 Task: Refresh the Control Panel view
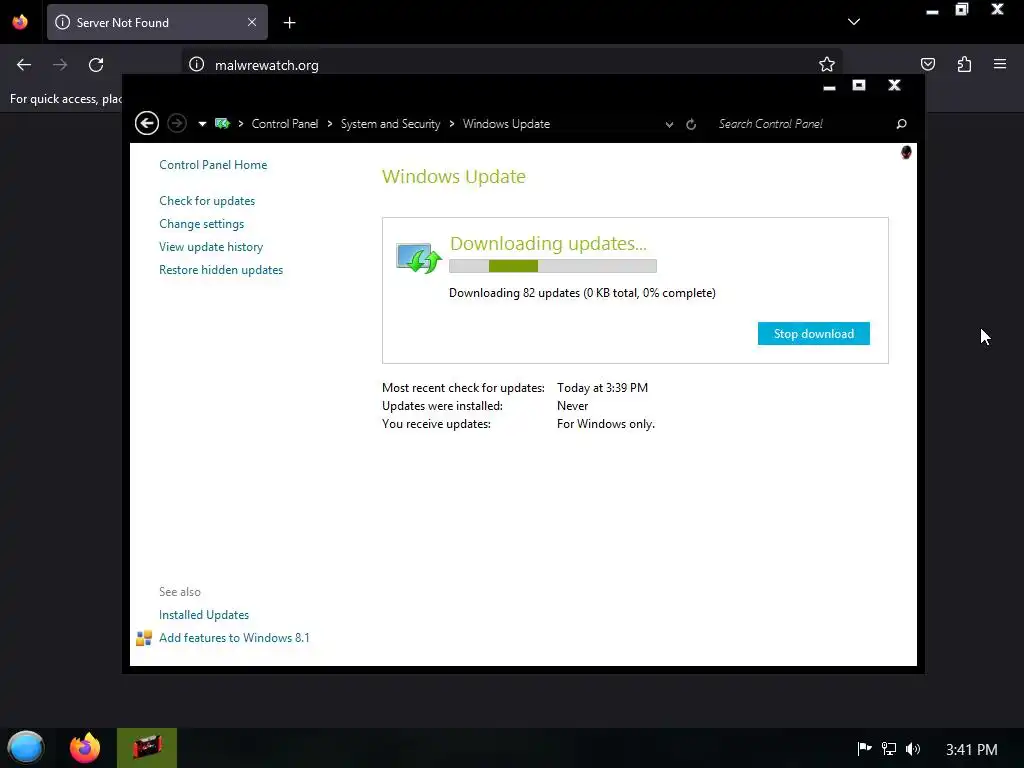click(x=691, y=124)
